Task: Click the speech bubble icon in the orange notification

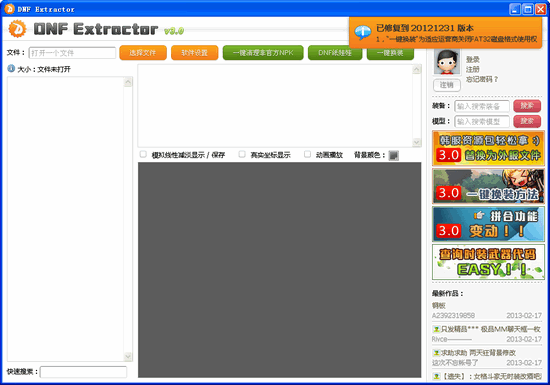Action: (x=362, y=32)
